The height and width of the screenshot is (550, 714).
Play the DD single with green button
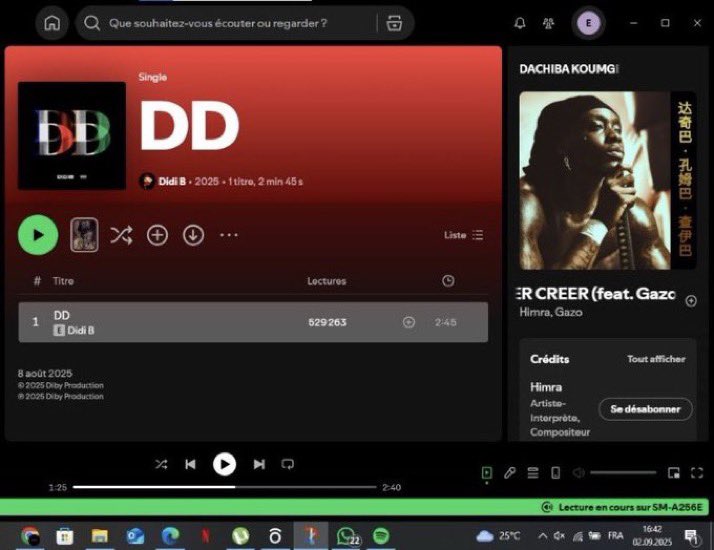pos(38,235)
